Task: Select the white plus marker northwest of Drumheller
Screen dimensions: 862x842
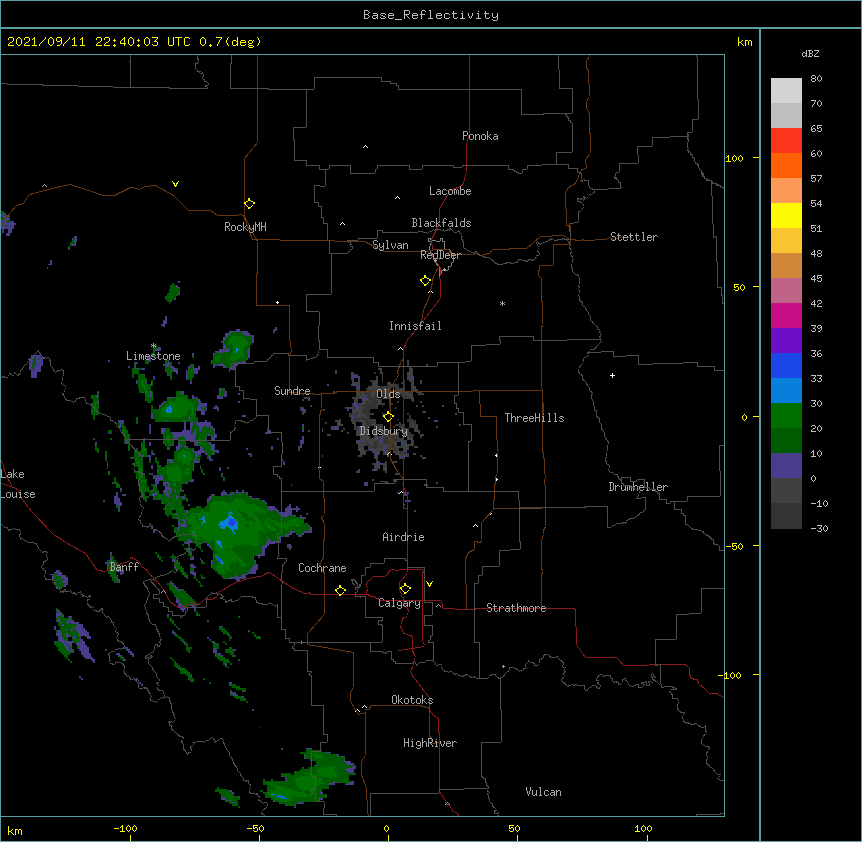Action: [612, 375]
